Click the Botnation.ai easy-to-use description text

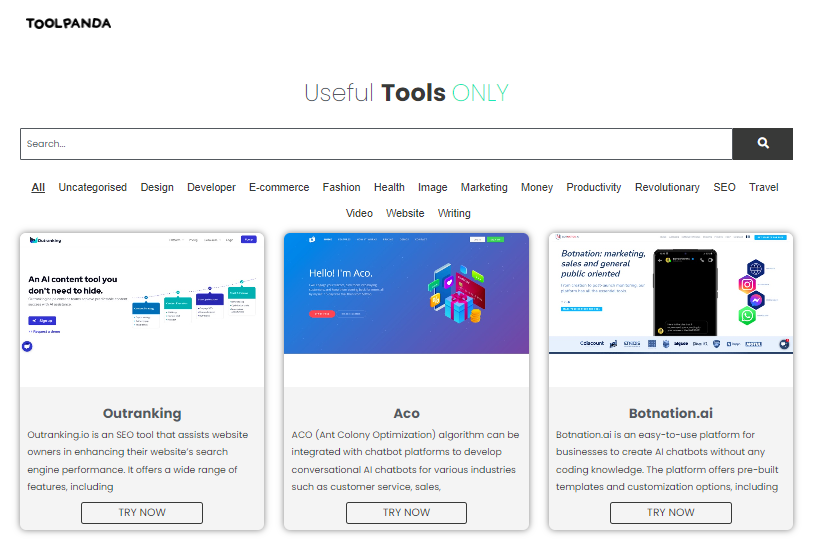pyautogui.click(x=667, y=461)
